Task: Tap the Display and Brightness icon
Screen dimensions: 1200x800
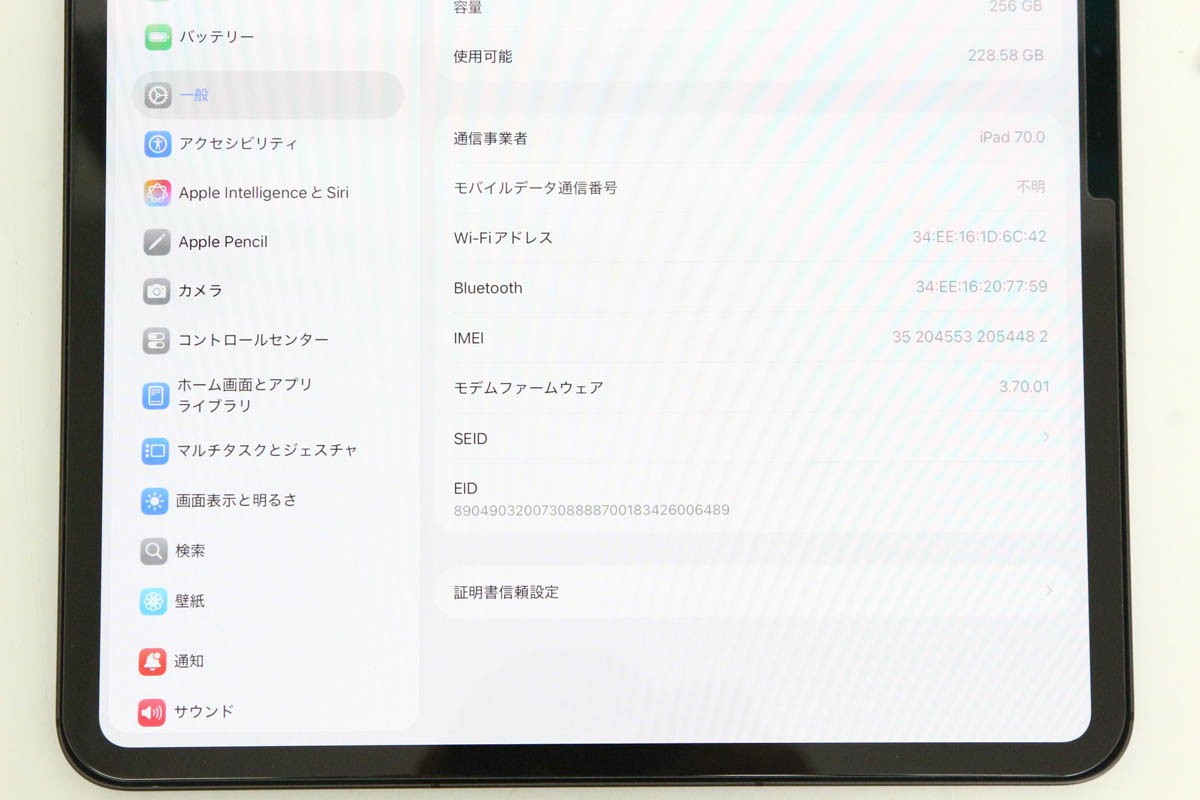Action: click(x=155, y=501)
